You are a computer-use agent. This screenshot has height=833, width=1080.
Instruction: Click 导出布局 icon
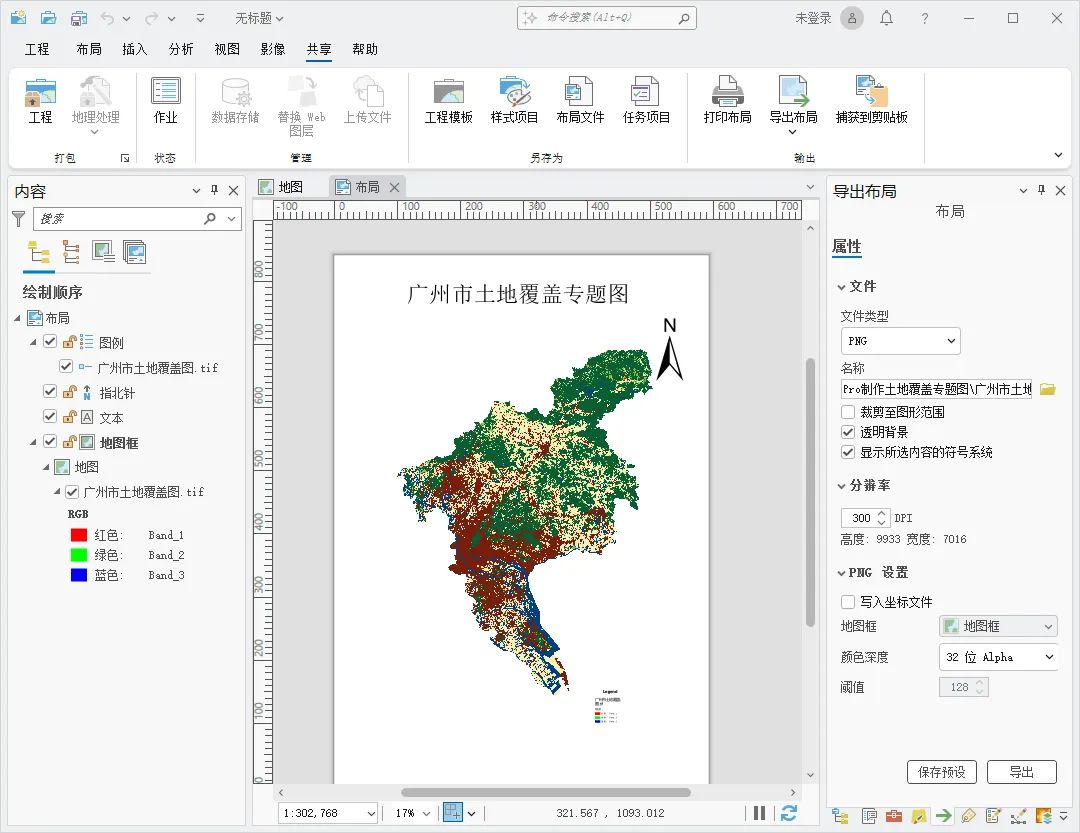793,92
